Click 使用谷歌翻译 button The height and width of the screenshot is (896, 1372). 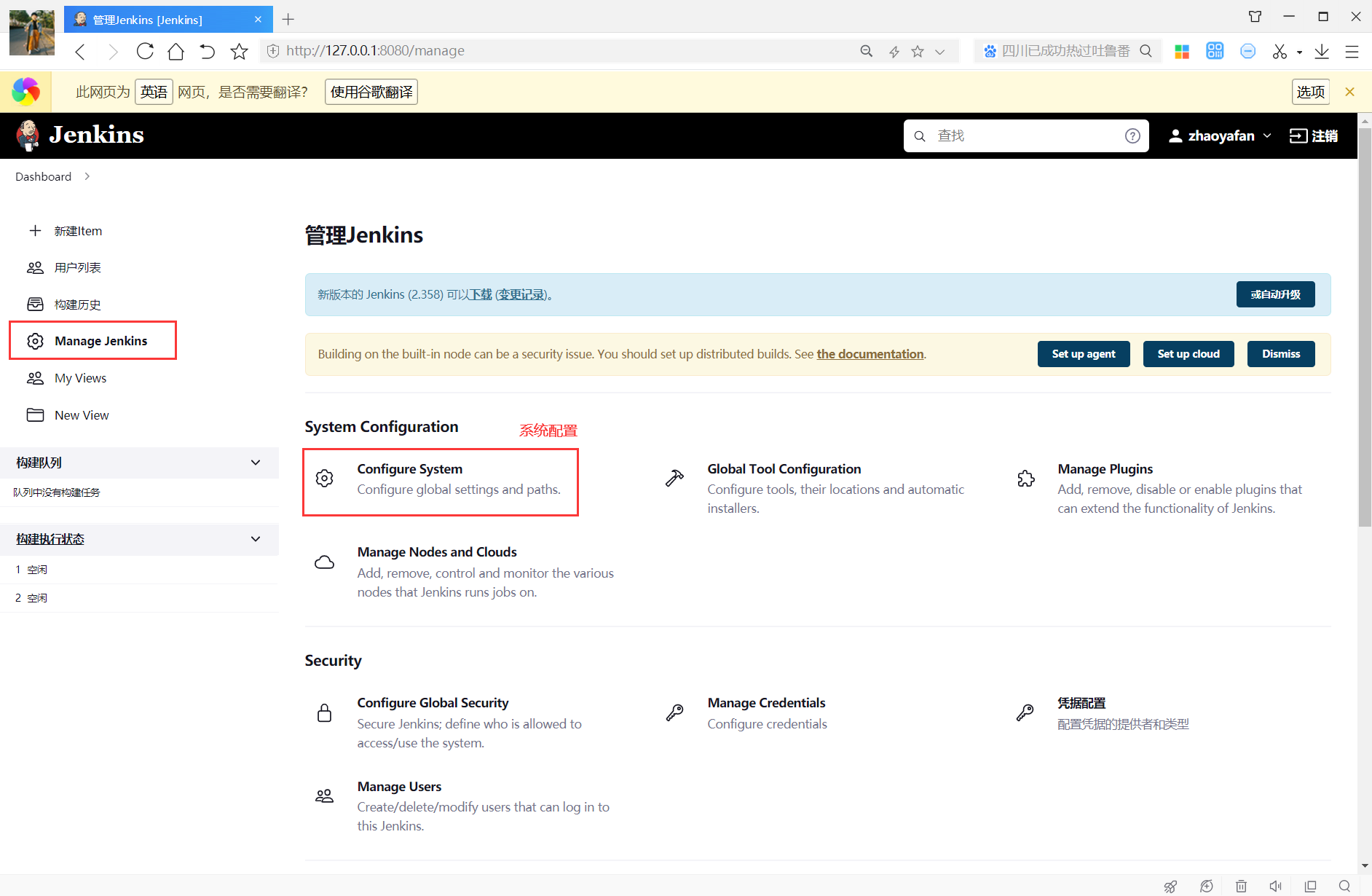tap(371, 92)
